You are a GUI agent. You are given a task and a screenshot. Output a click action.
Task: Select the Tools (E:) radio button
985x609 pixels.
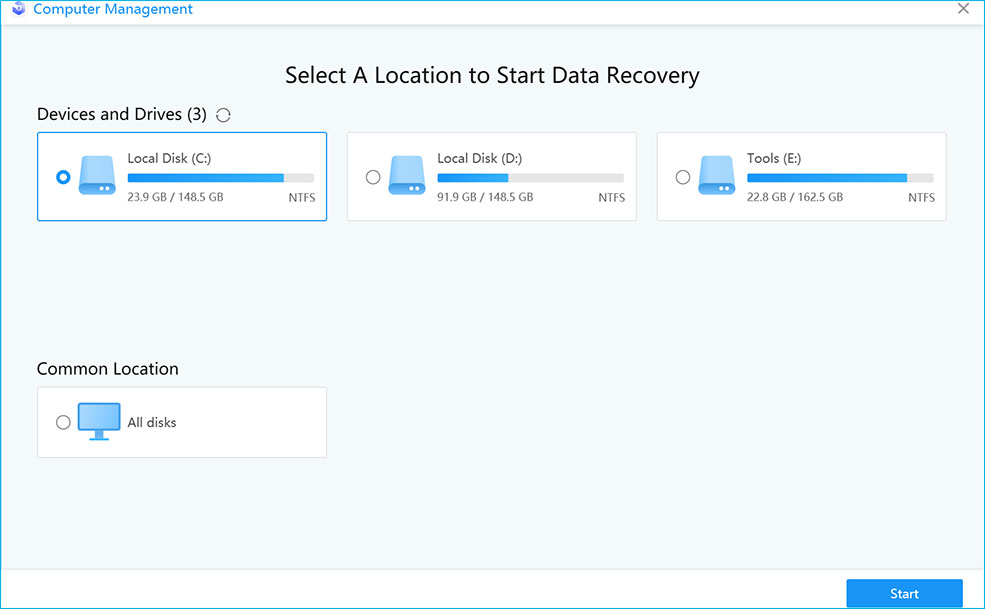point(683,176)
